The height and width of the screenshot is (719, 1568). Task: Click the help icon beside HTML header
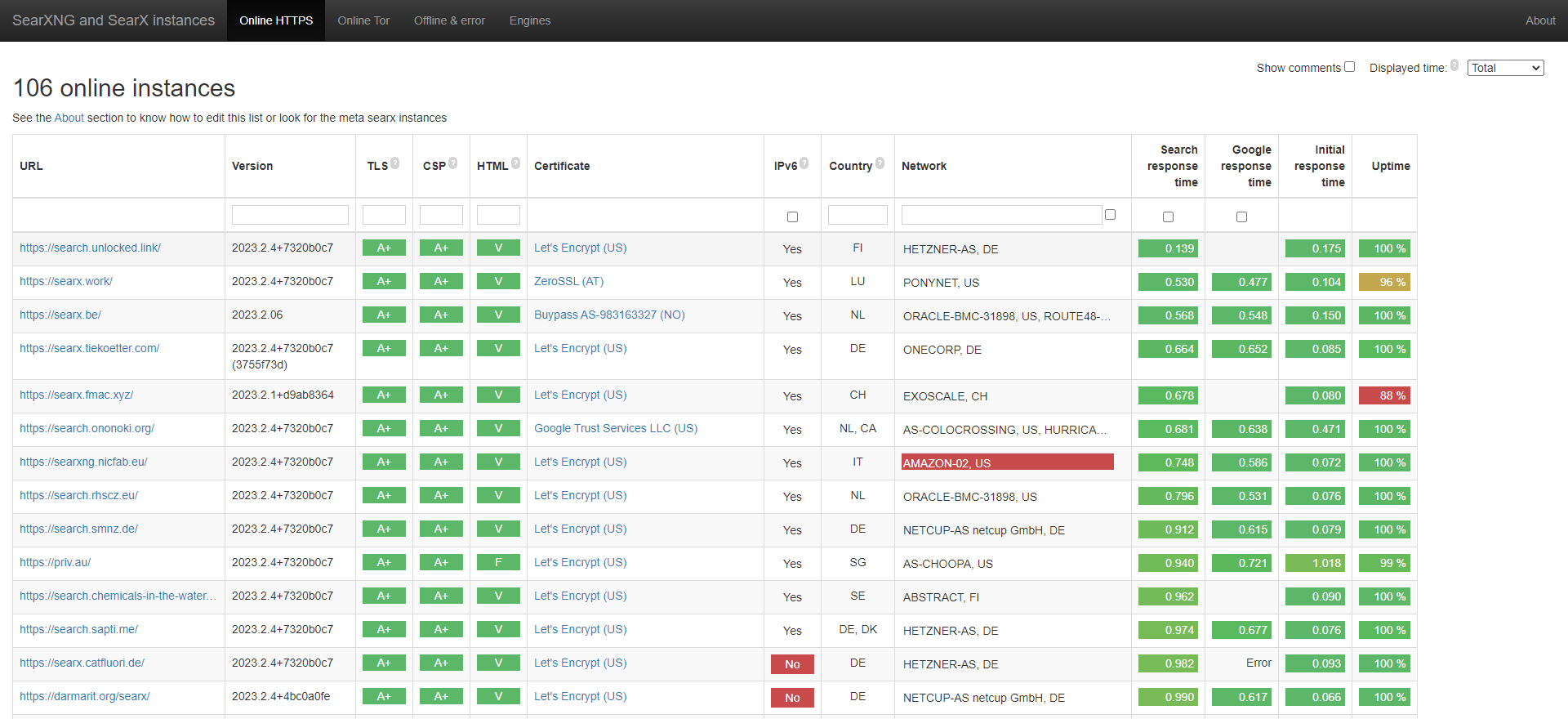pyautogui.click(x=515, y=163)
